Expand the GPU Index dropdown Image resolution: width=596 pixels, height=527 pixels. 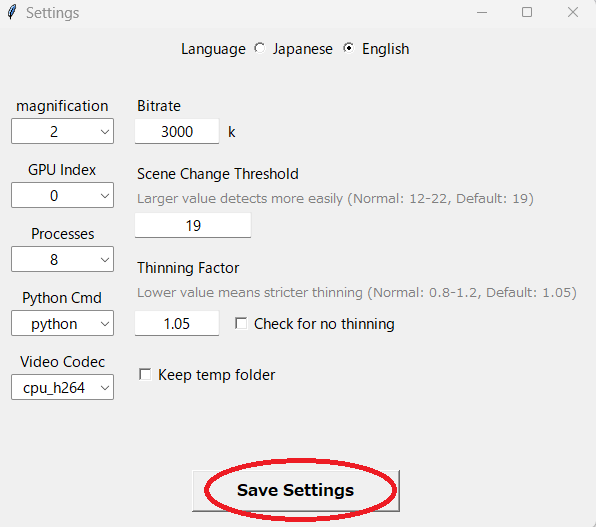click(x=62, y=195)
